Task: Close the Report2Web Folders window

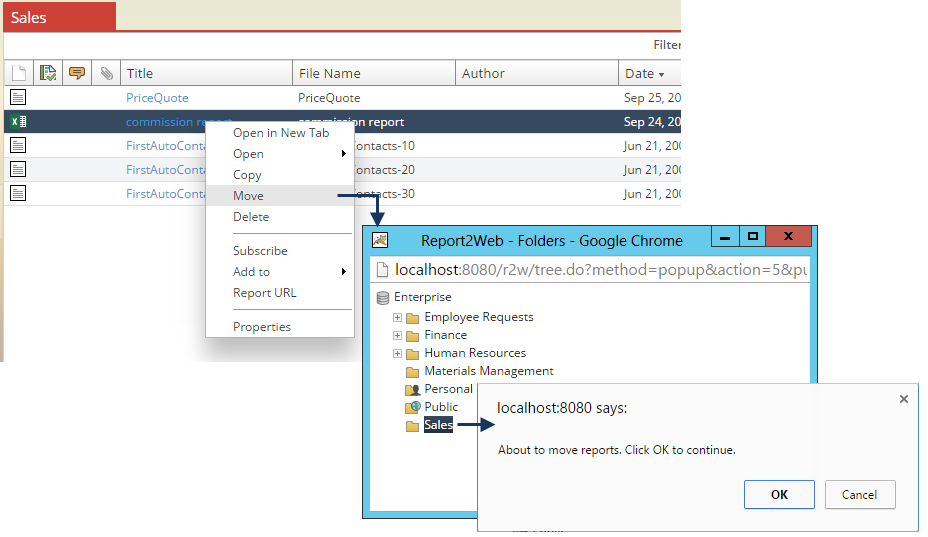Action: (x=788, y=237)
